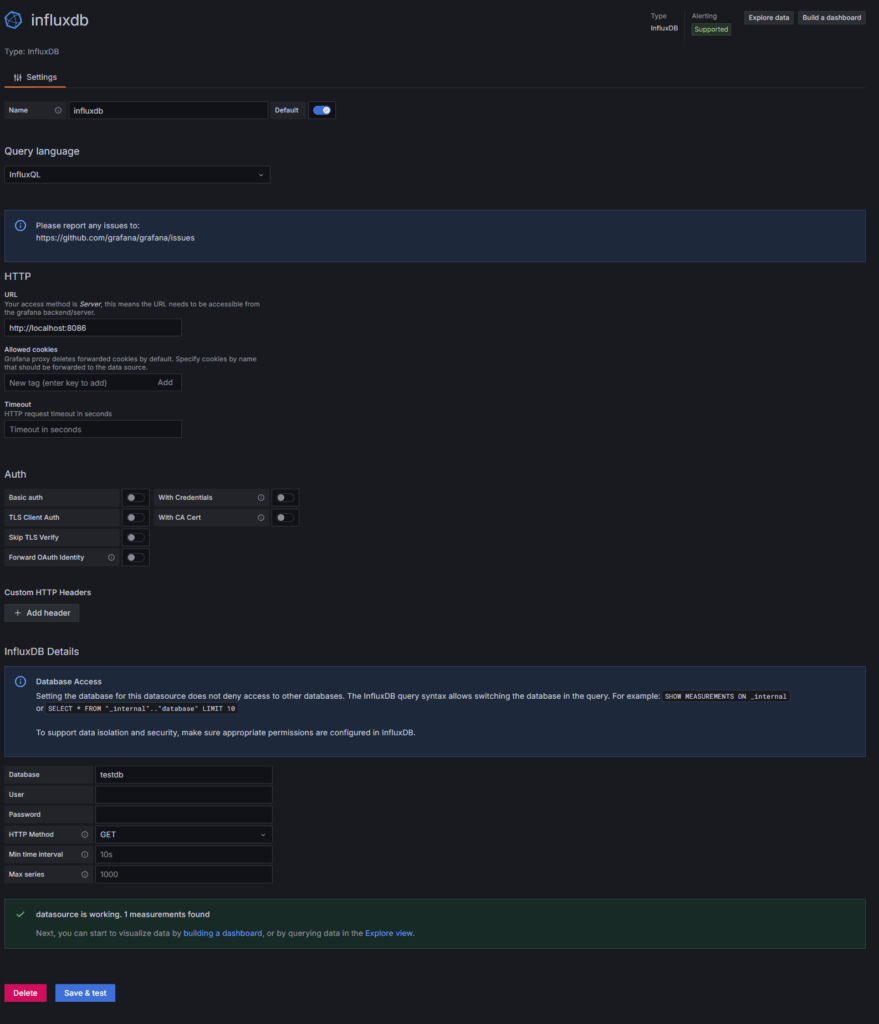879x1024 pixels.
Task: Expand the HTTP Method GET dropdown
Action: click(184, 835)
